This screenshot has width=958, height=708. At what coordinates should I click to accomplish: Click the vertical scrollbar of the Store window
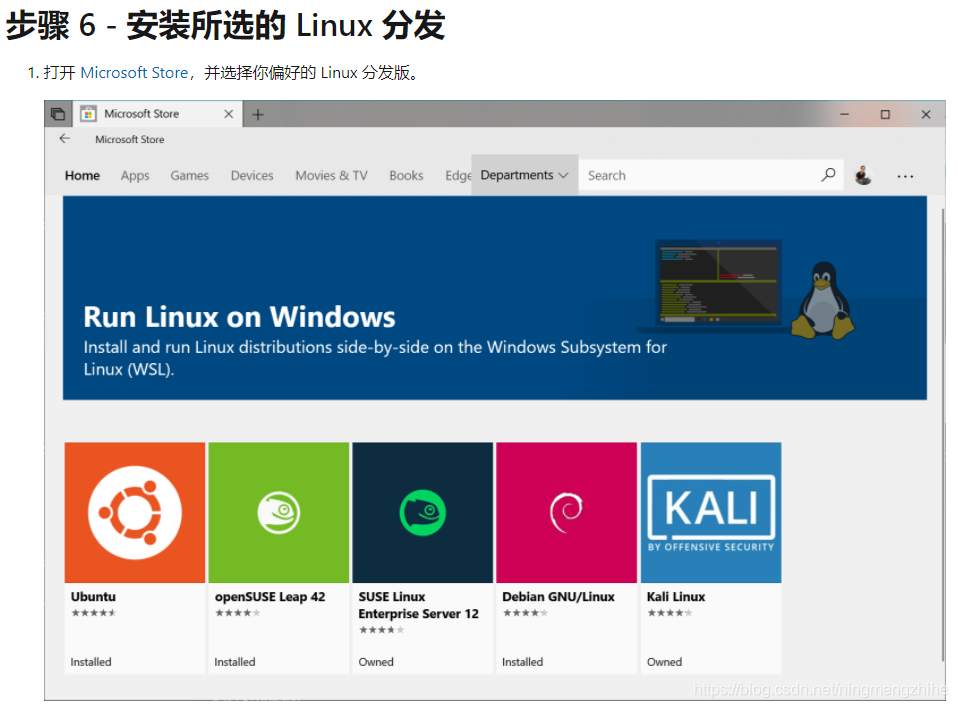[x=943, y=434]
